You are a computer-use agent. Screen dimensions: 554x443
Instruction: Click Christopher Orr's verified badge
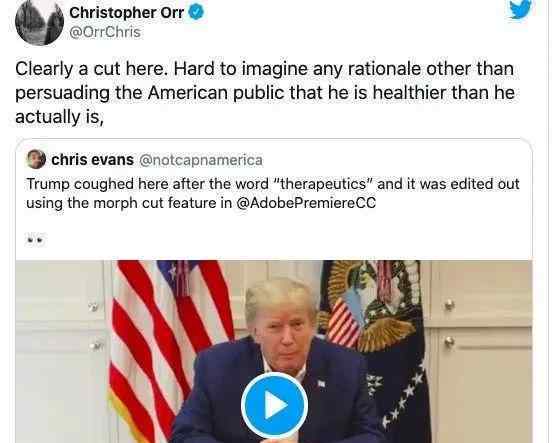tap(196, 13)
